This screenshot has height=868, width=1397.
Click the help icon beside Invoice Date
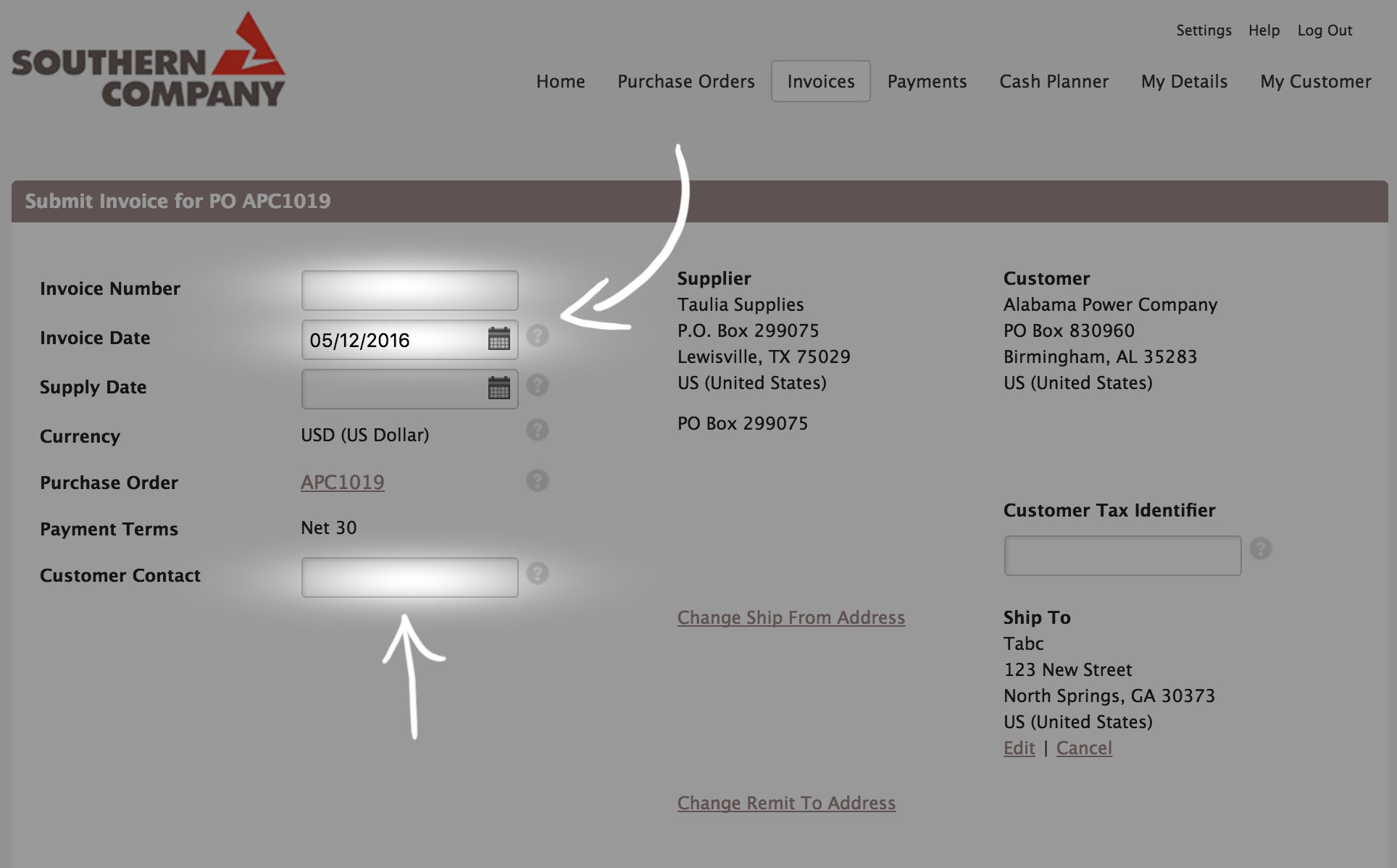538,335
